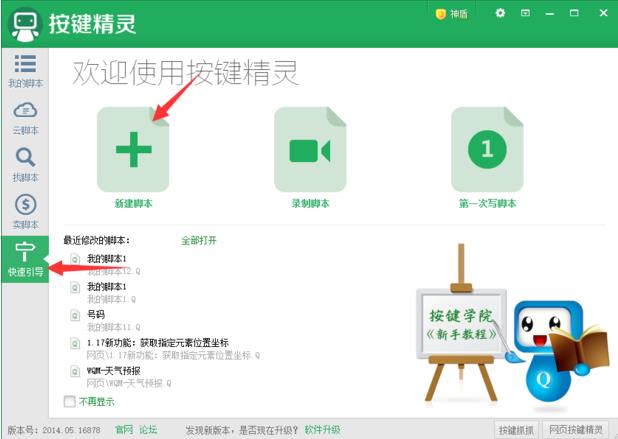Viewport: 618px width, 439px height.
Task: Open 官网 link in status bar
Action: point(124,429)
